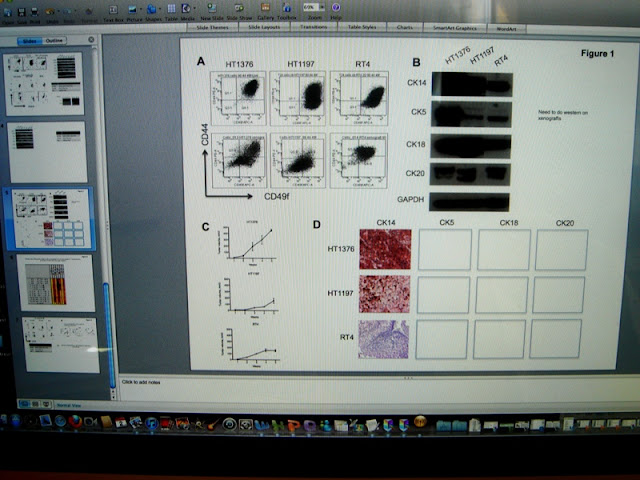This screenshot has height=480, width=640.
Task: Click the panel 'B' label on slide
Action: 416,62
